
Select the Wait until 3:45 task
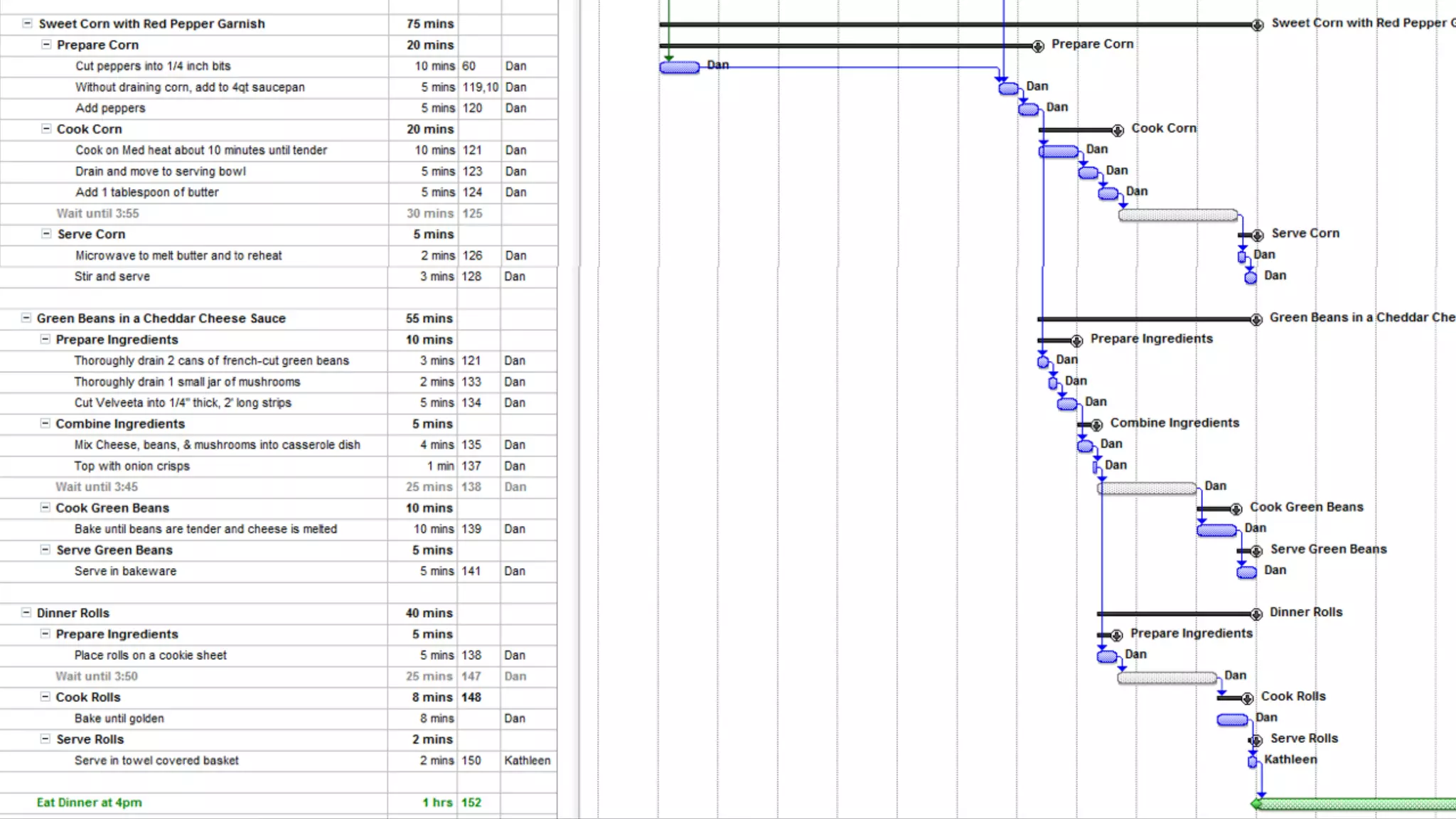click(97, 487)
